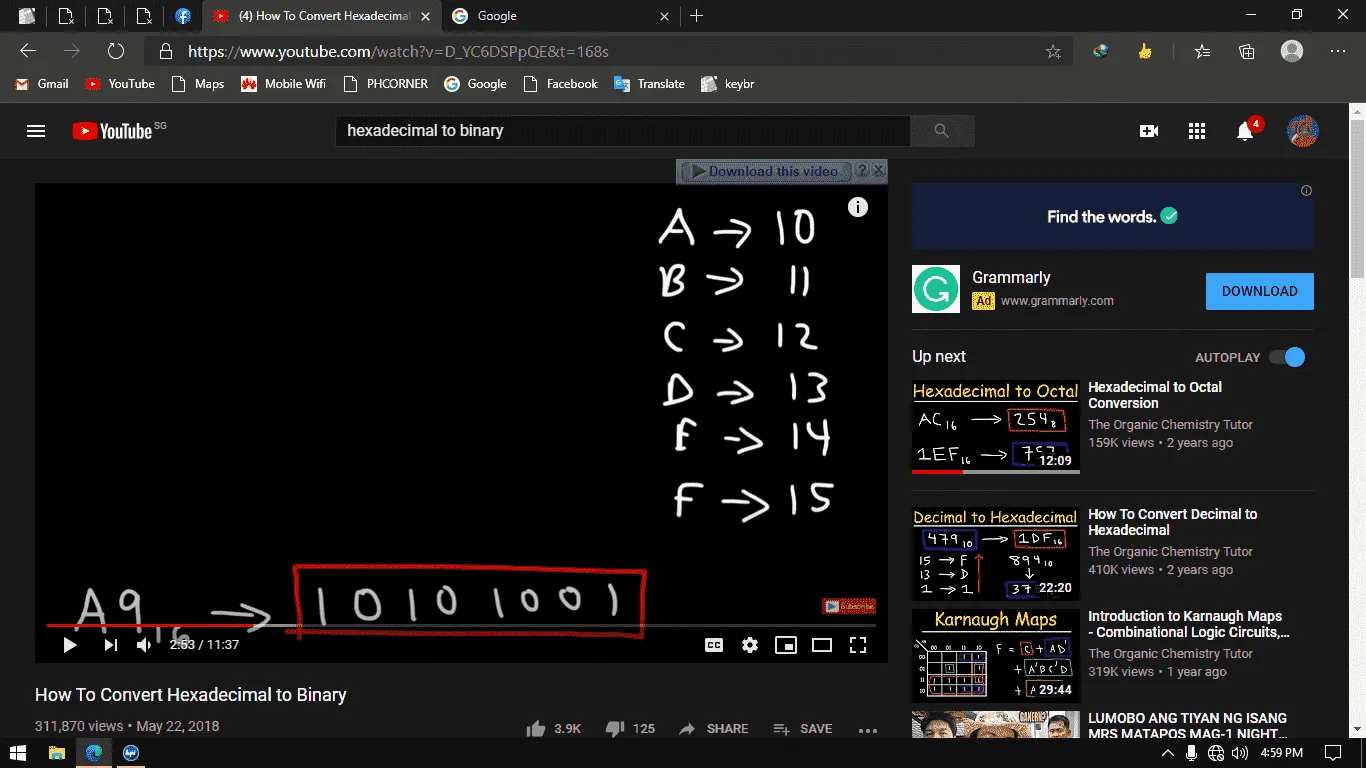Click in the YouTube search field
1366x768 pixels.
(x=622, y=131)
